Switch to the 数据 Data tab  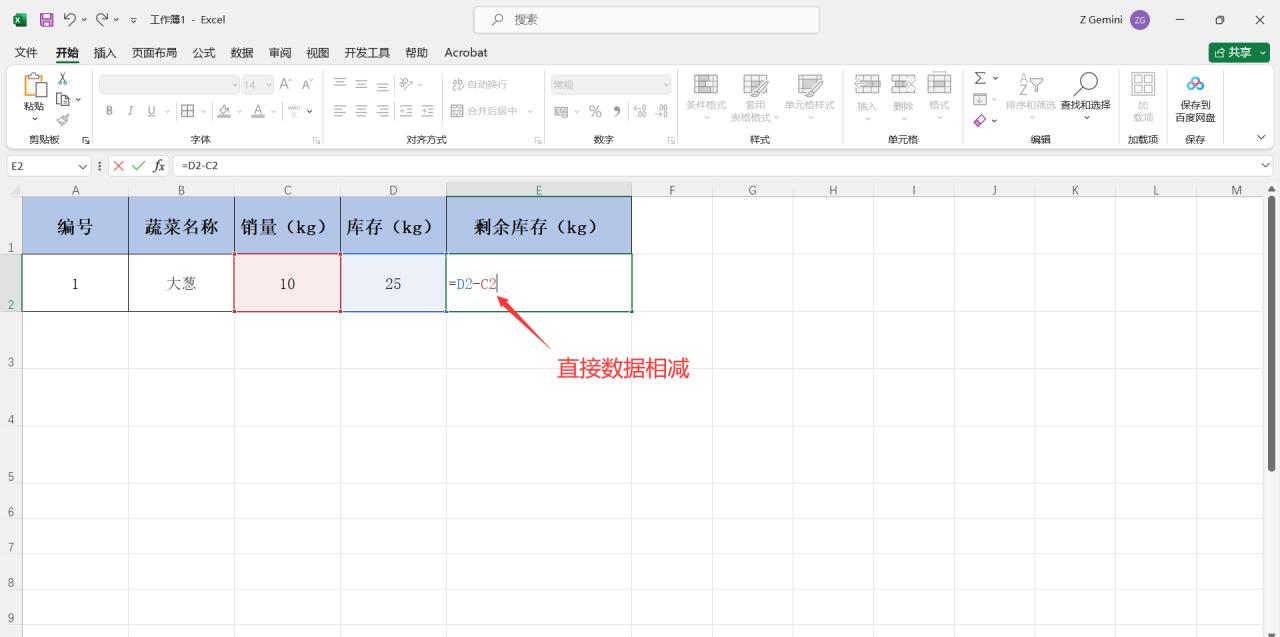coord(242,52)
